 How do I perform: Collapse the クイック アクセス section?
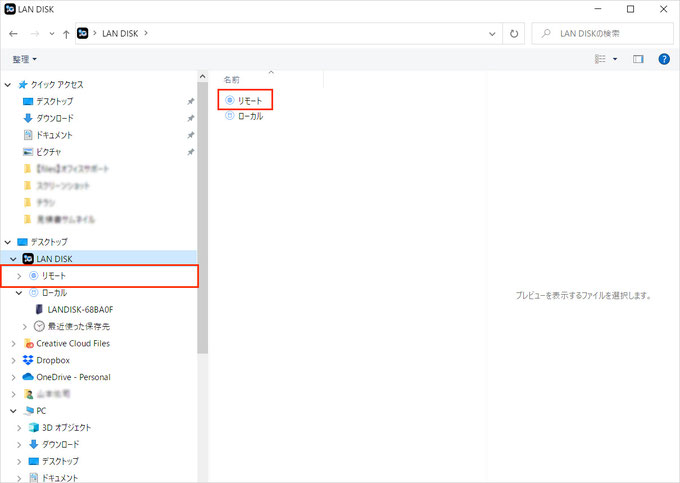(8, 85)
